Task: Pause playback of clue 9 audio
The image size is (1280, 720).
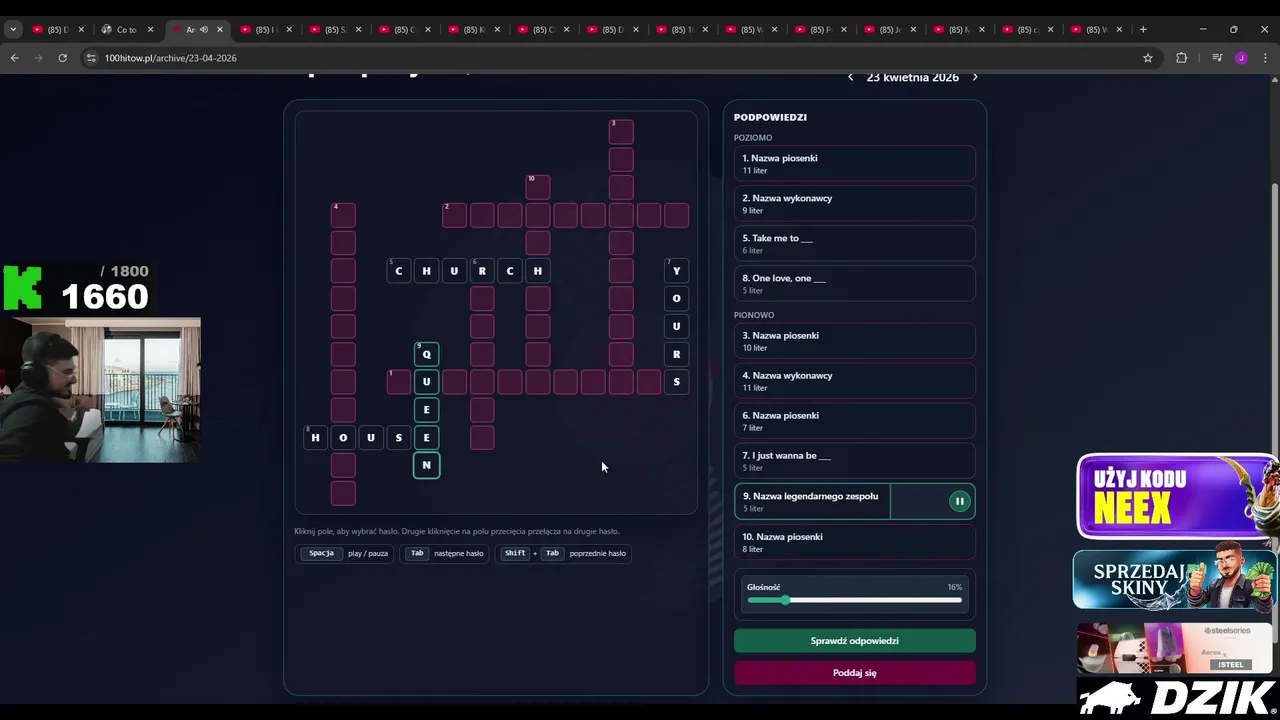Action: (x=959, y=501)
